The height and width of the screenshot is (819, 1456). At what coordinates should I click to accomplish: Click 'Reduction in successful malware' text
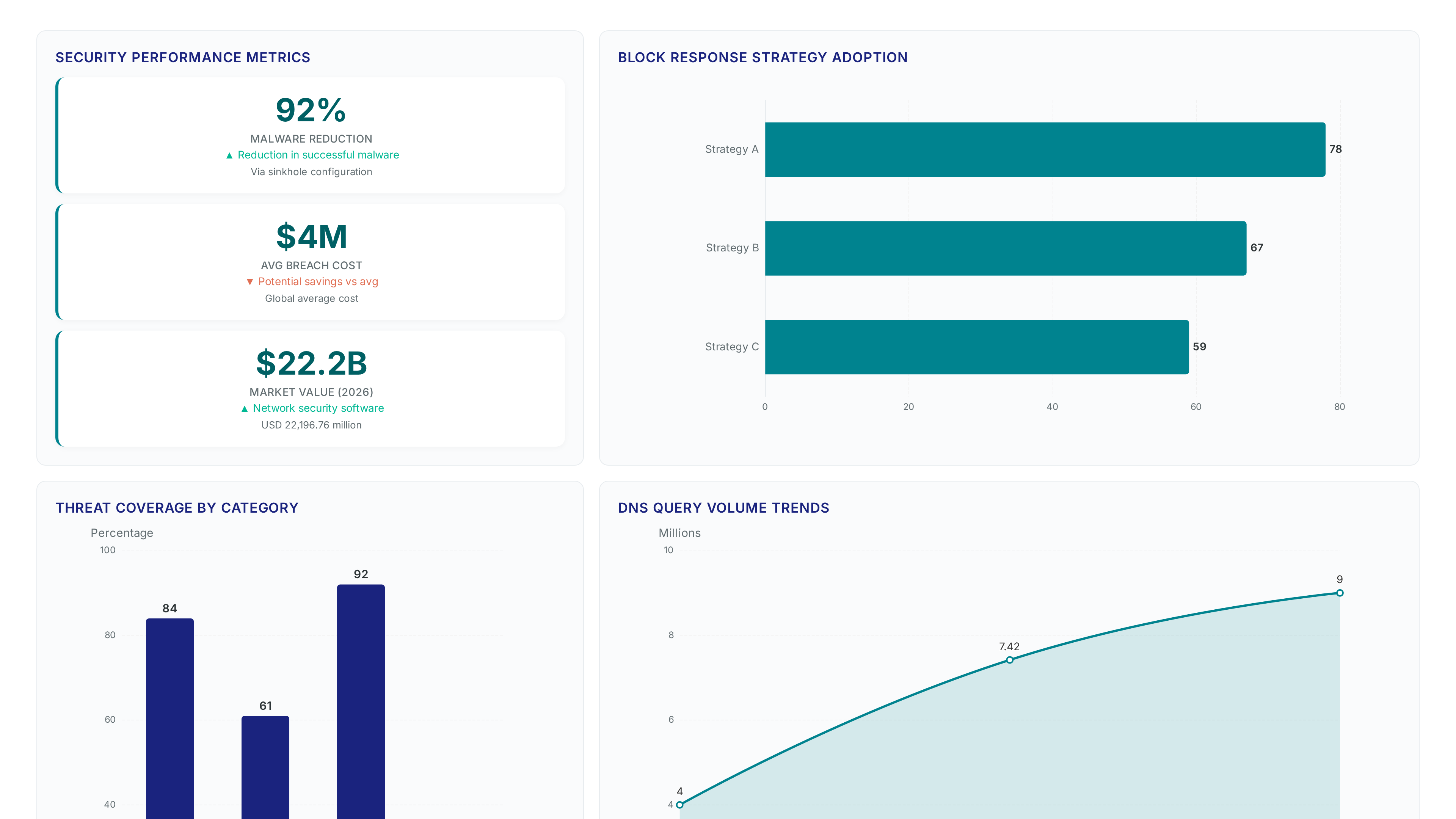click(x=318, y=155)
